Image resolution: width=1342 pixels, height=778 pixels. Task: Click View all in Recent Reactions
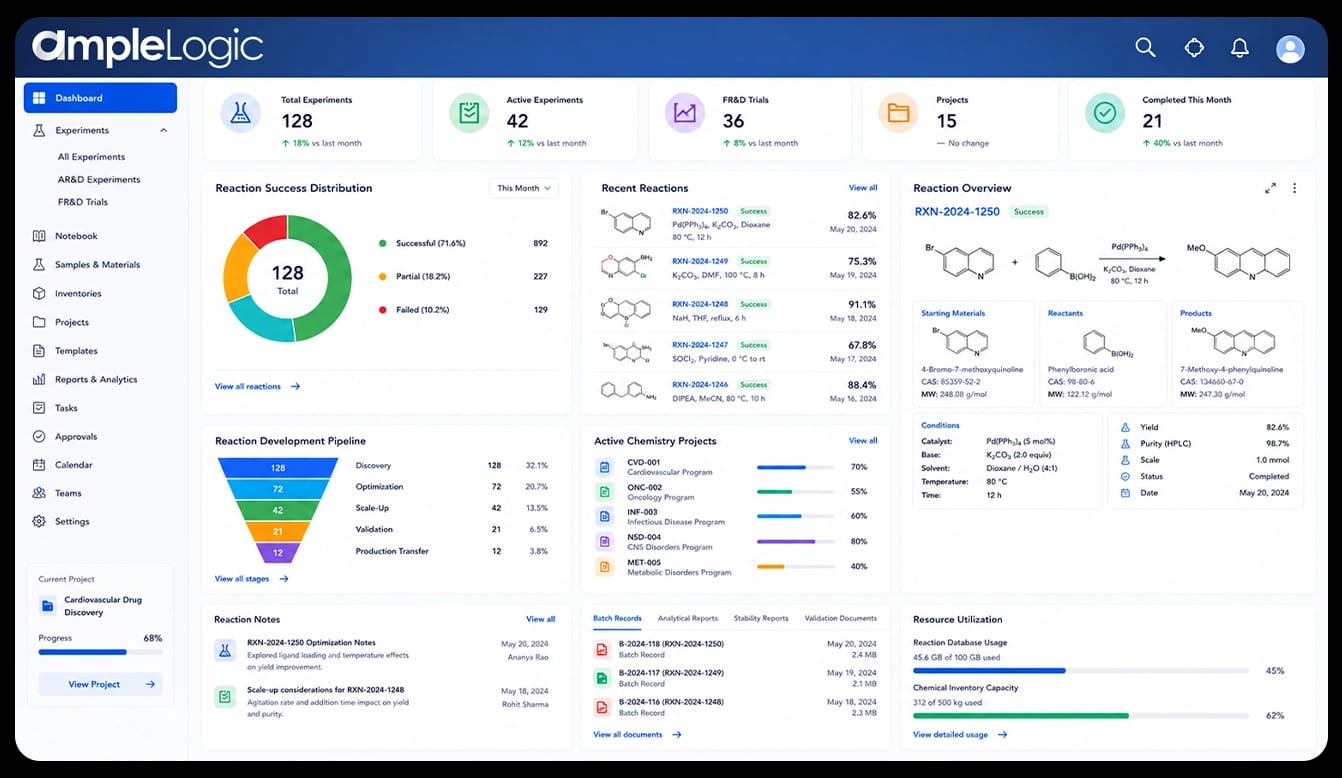coord(863,188)
